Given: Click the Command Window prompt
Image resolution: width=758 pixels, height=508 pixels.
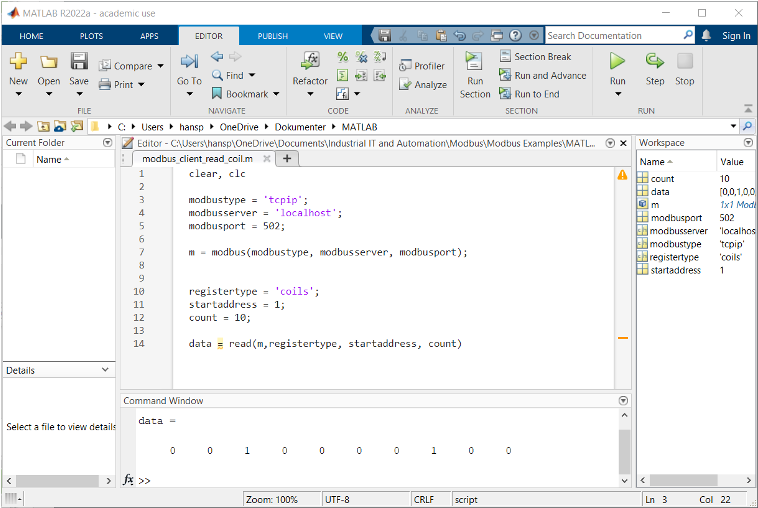Looking at the screenshot, I should pyautogui.click(x=145, y=480).
